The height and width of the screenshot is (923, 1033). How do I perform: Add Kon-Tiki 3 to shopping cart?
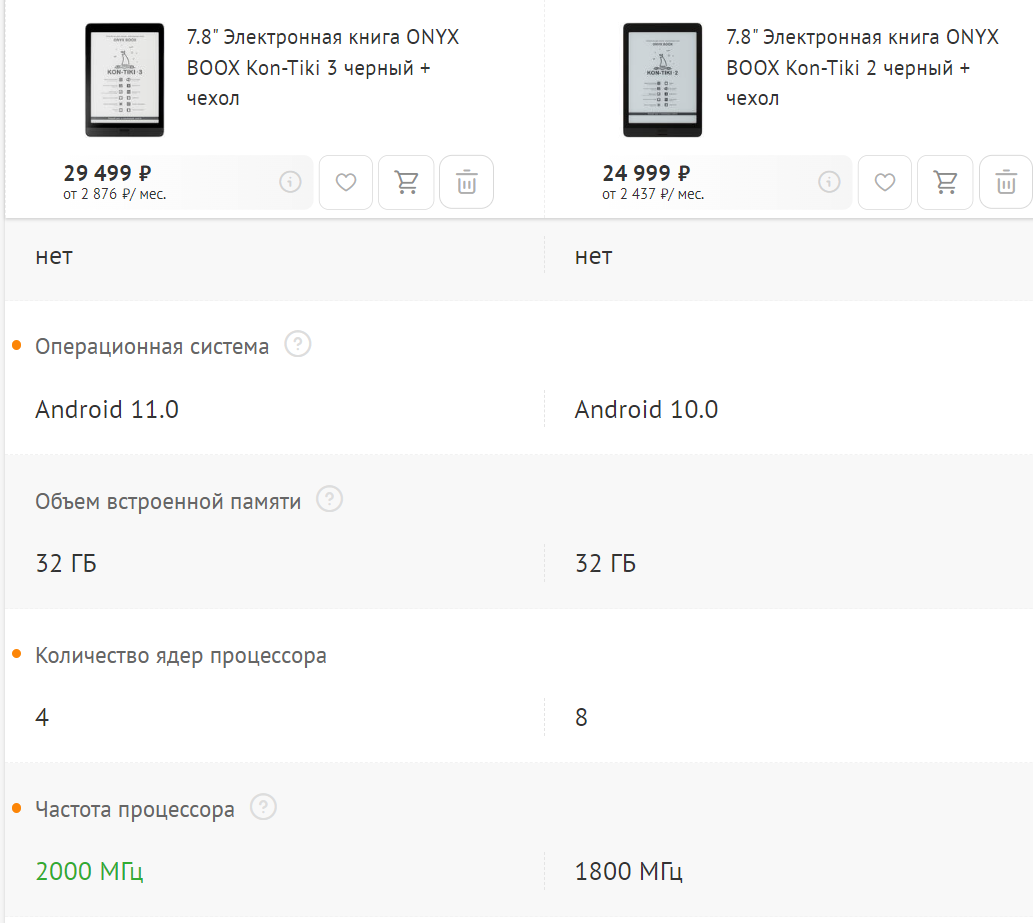coord(406,182)
